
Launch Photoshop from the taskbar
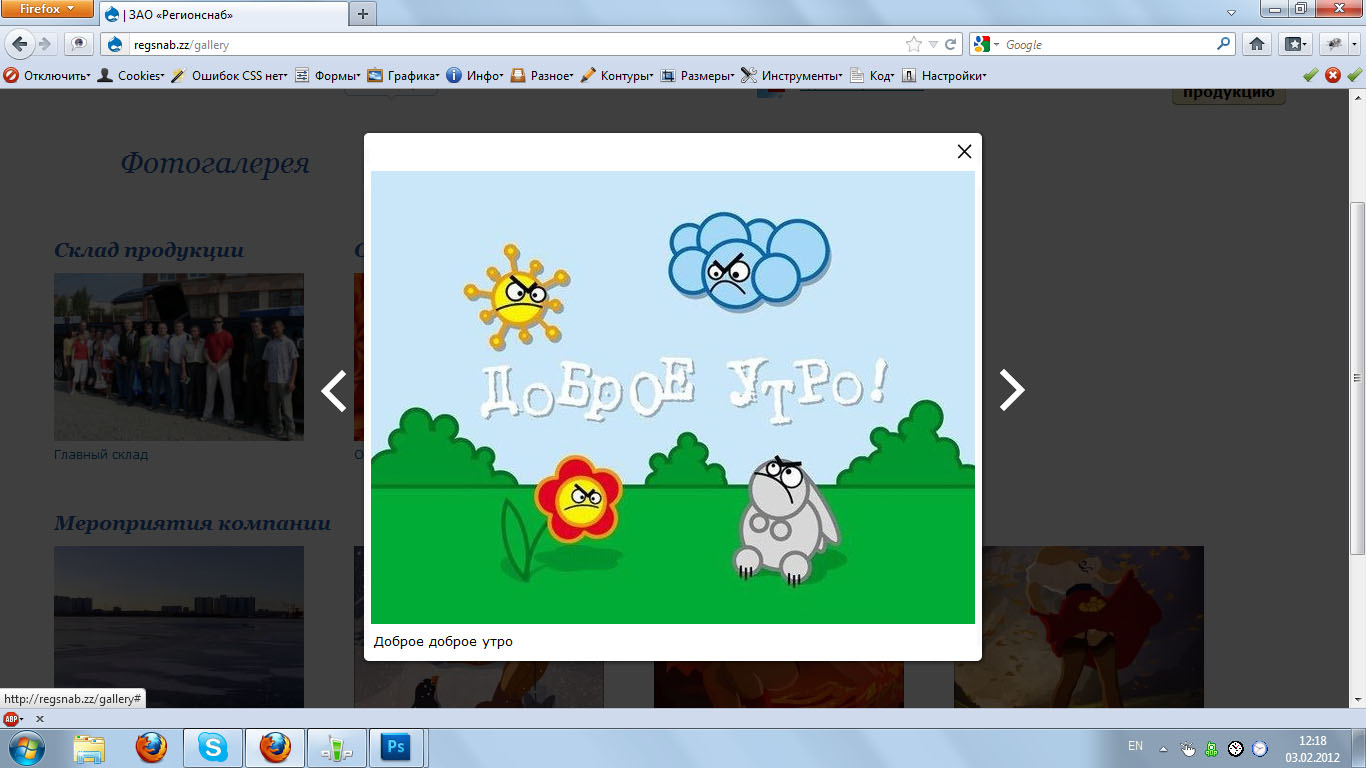[x=396, y=747]
